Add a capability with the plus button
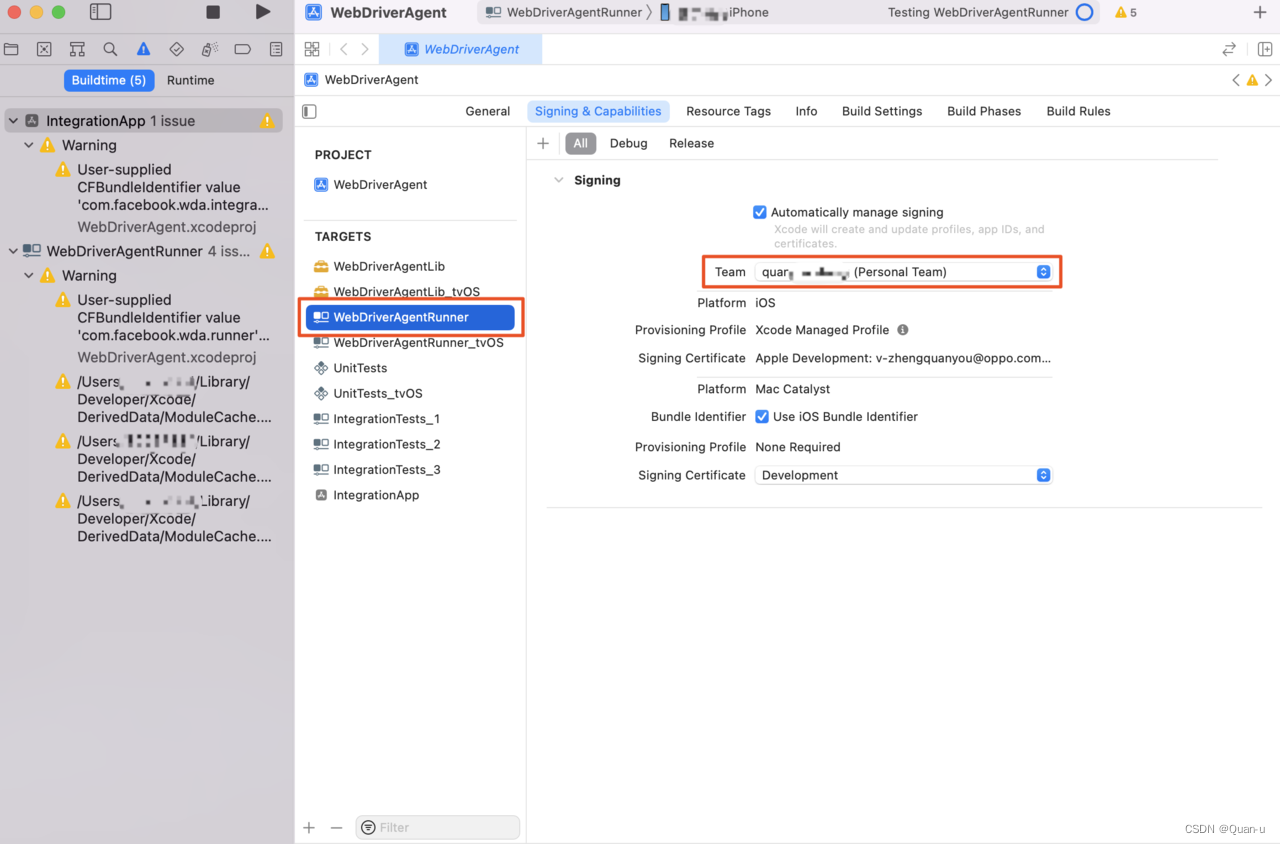 [543, 143]
